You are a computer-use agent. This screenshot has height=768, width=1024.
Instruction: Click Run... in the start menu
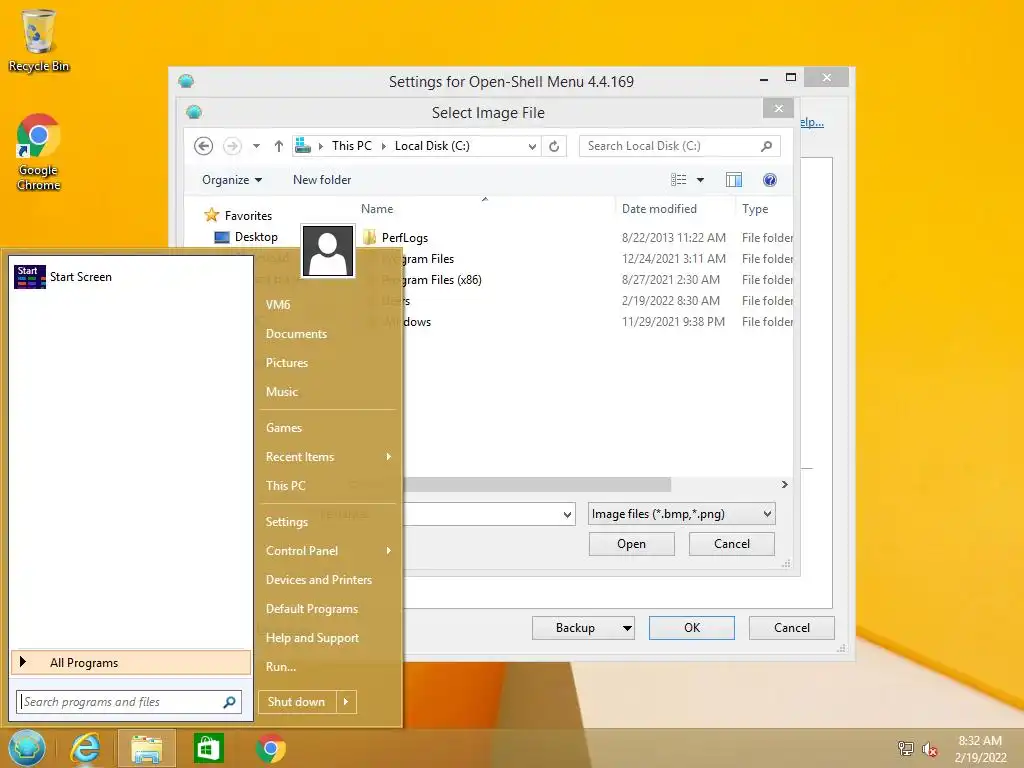(281, 667)
